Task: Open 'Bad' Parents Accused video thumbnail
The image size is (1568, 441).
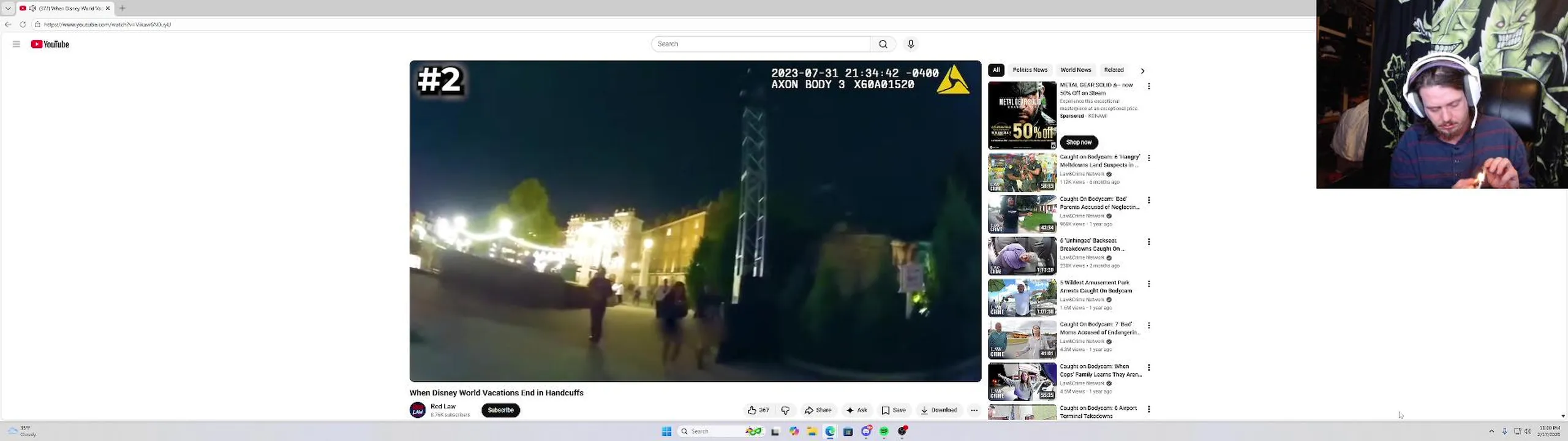Action: click(x=1022, y=214)
